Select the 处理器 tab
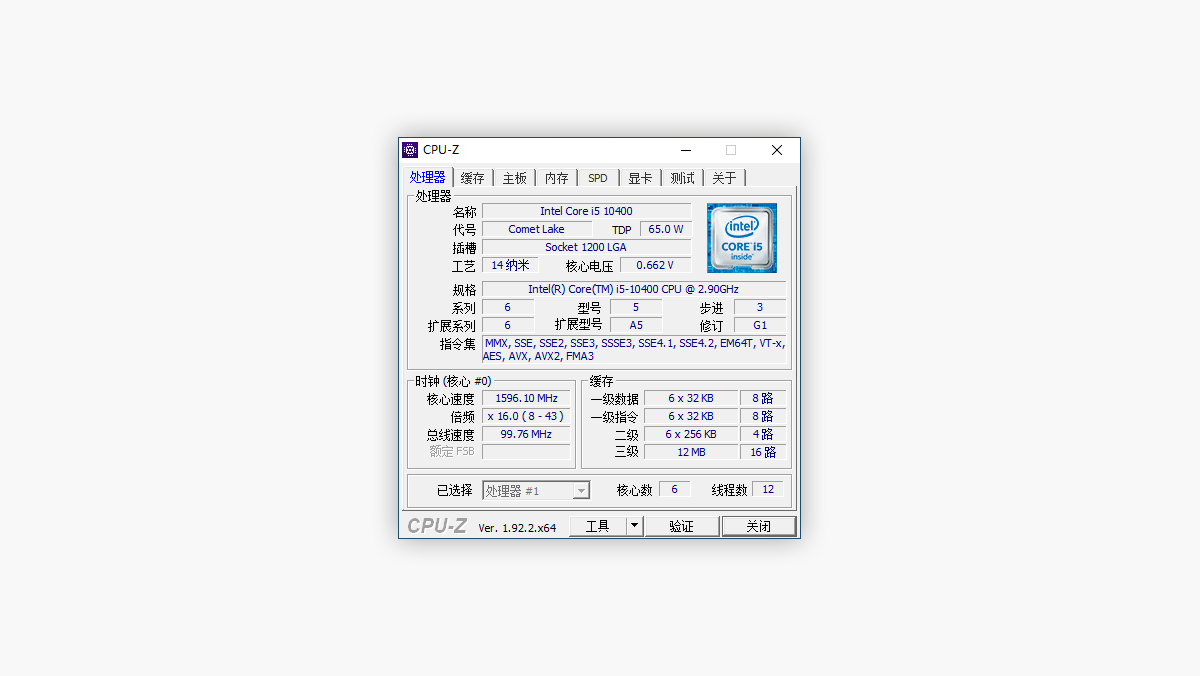The width and height of the screenshot is (1200, 676). click(x=427, y=177)
